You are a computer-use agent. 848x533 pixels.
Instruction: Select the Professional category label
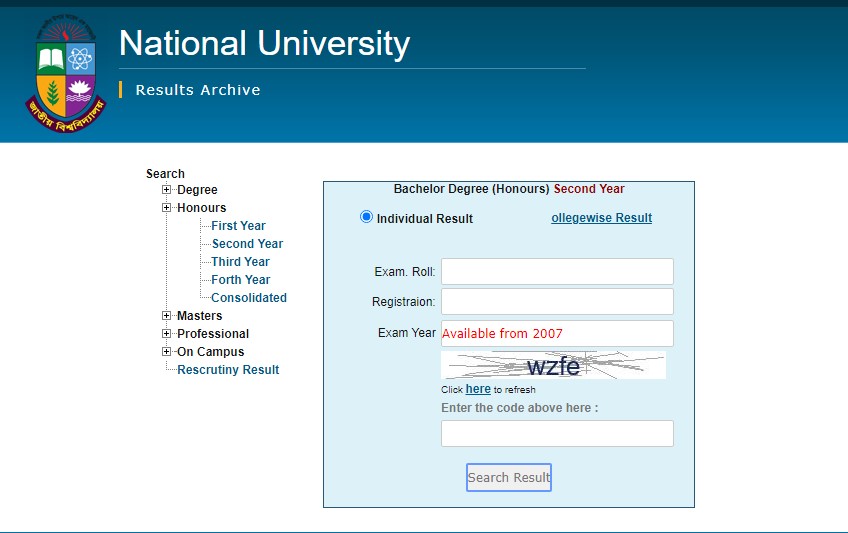coord(213,334)
